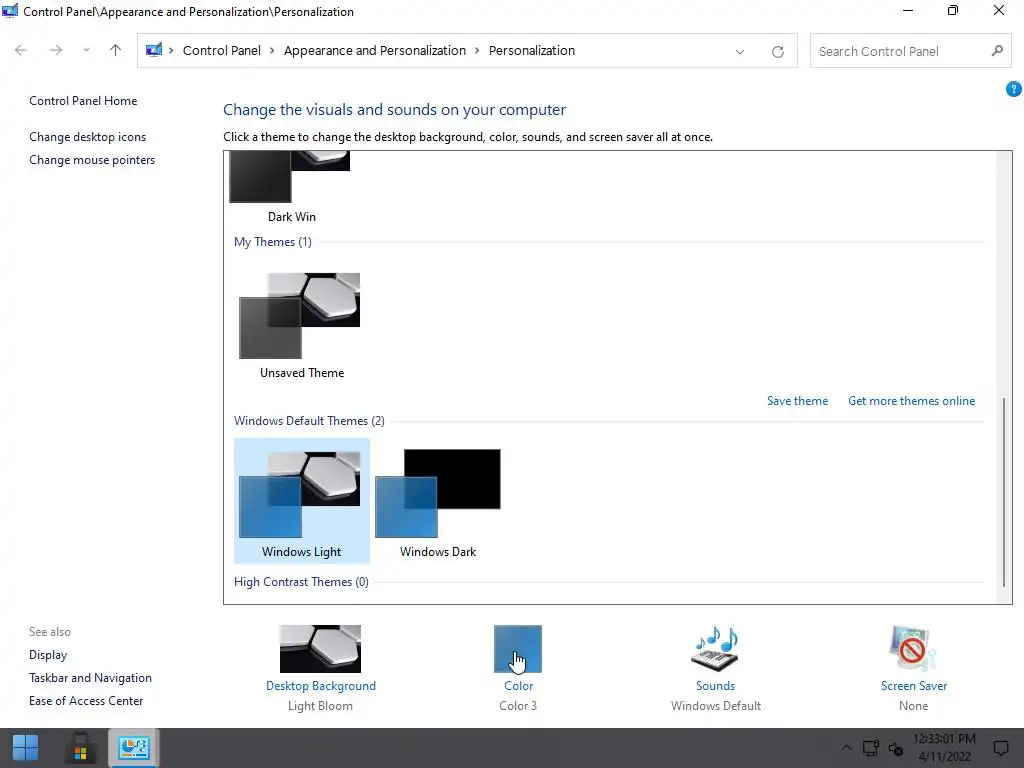The image size is (1024, 768).
Task: Open the Screen Saver settings icon
Action: pos(913,648)
